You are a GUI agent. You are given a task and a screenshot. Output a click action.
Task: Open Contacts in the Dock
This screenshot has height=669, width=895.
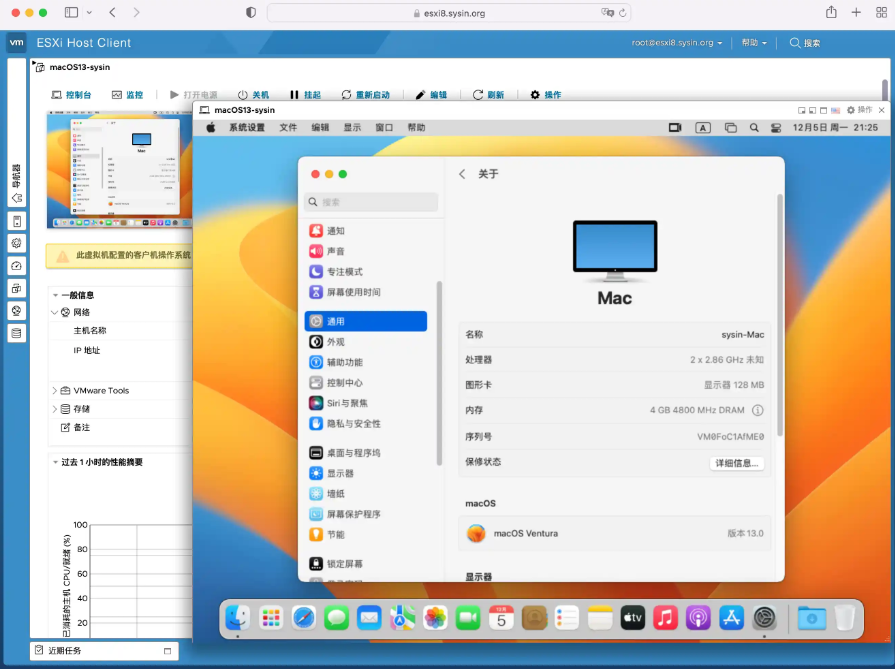pyautogui.click(x=534, y=618)
